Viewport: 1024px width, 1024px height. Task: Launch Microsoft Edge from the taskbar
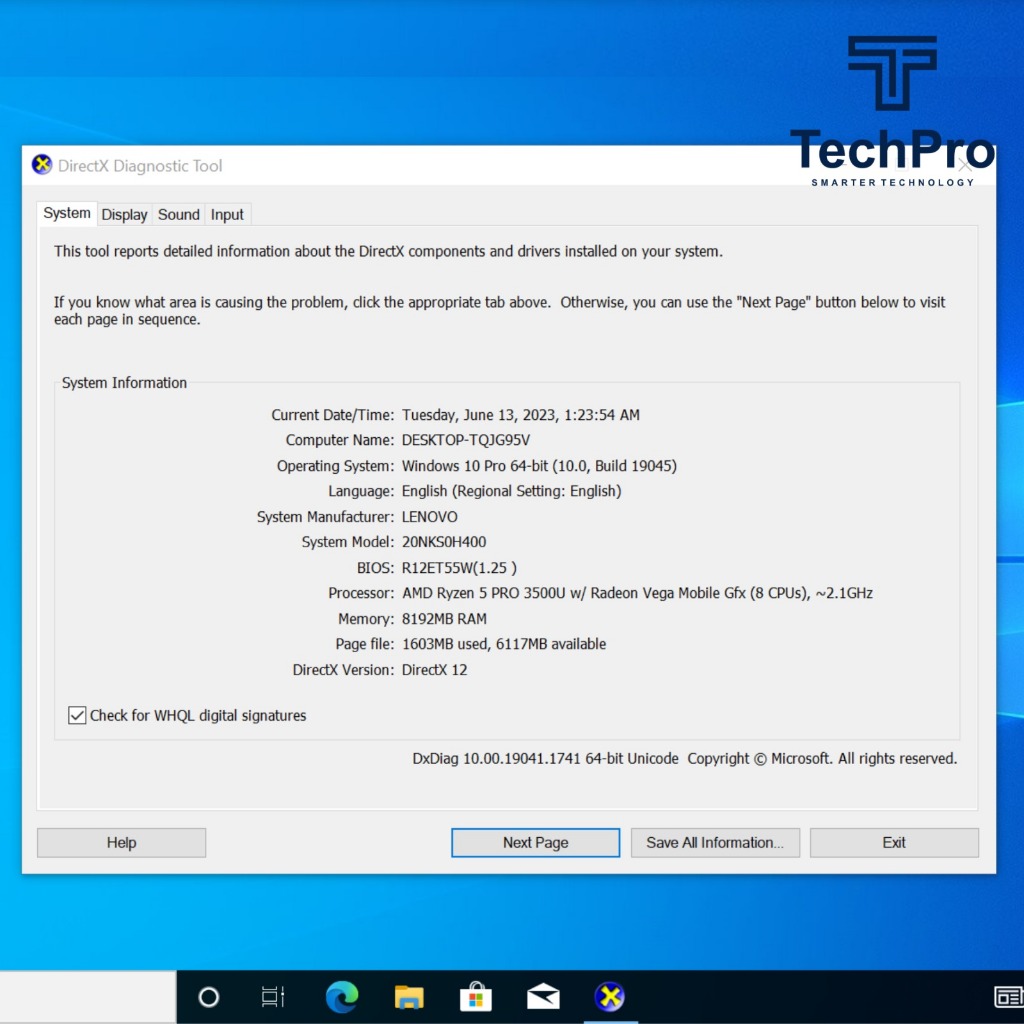342,996
